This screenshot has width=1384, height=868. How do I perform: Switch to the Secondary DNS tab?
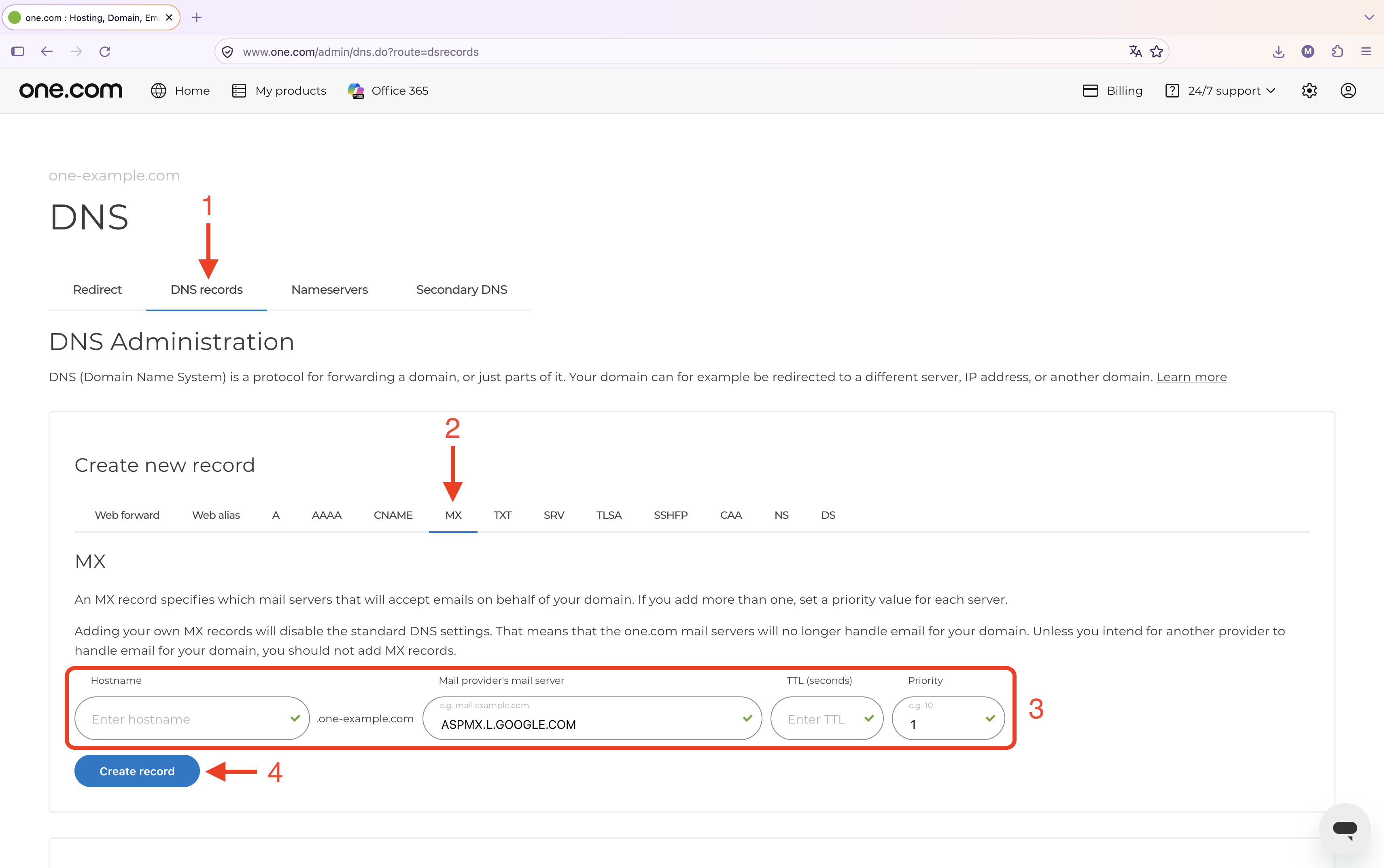pos(461,289)
